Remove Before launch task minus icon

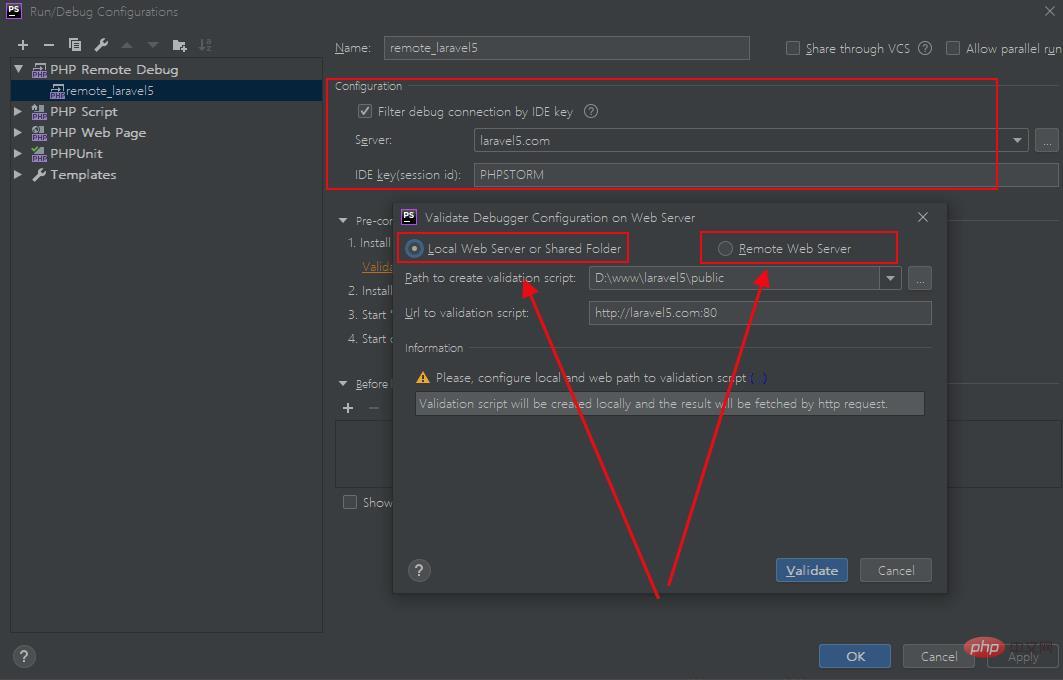(x=374, y=408)
